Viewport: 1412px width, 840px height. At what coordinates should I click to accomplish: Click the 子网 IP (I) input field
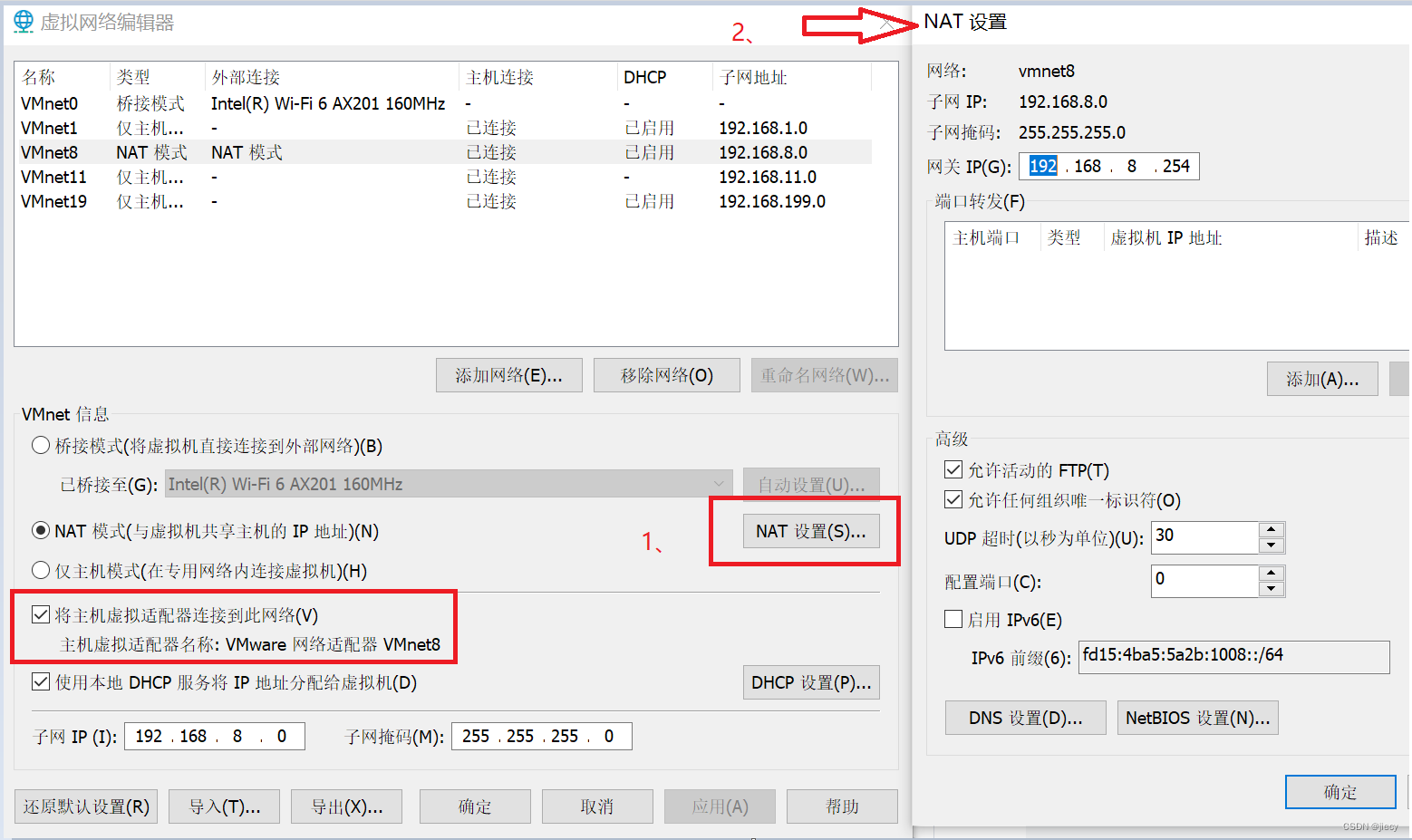215,736
